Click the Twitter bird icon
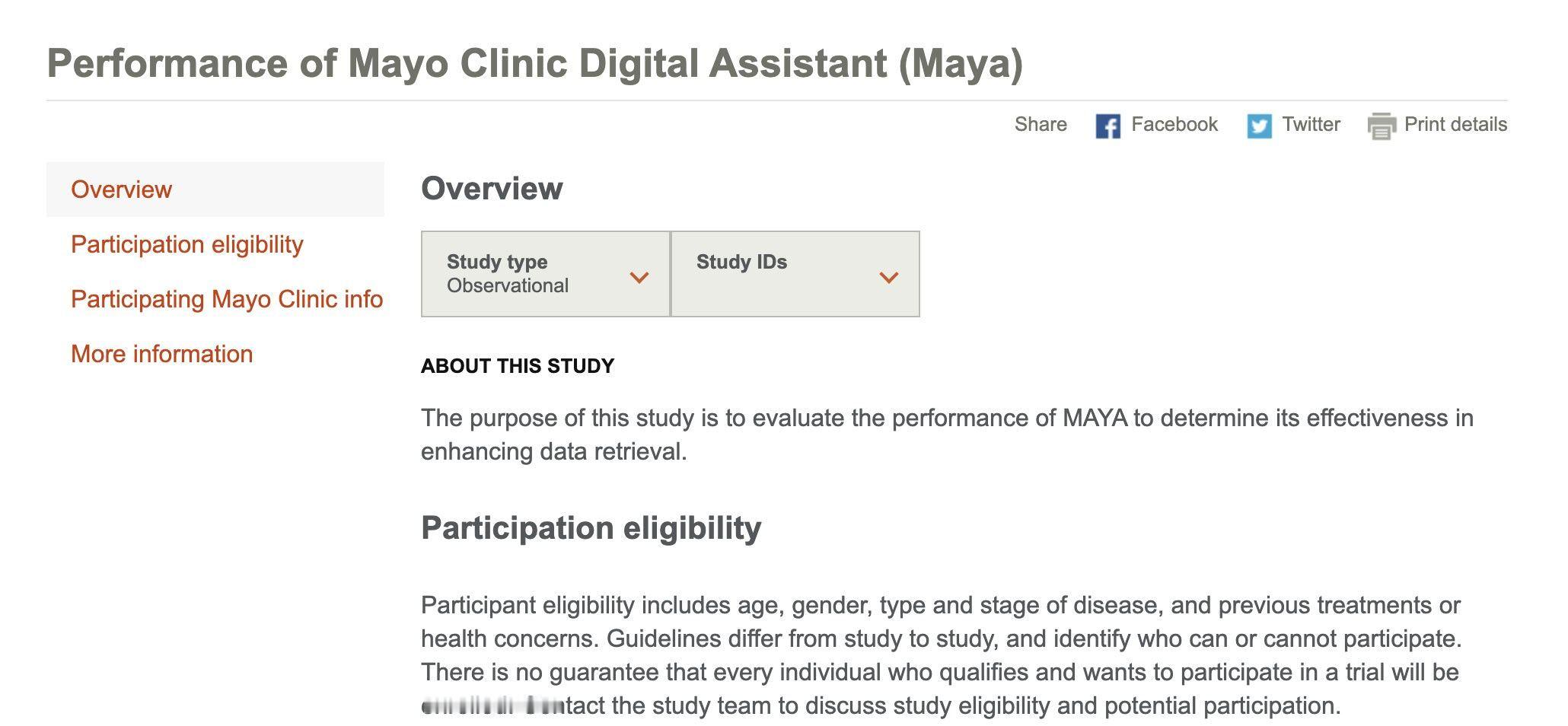 [x=1259, y=126]
